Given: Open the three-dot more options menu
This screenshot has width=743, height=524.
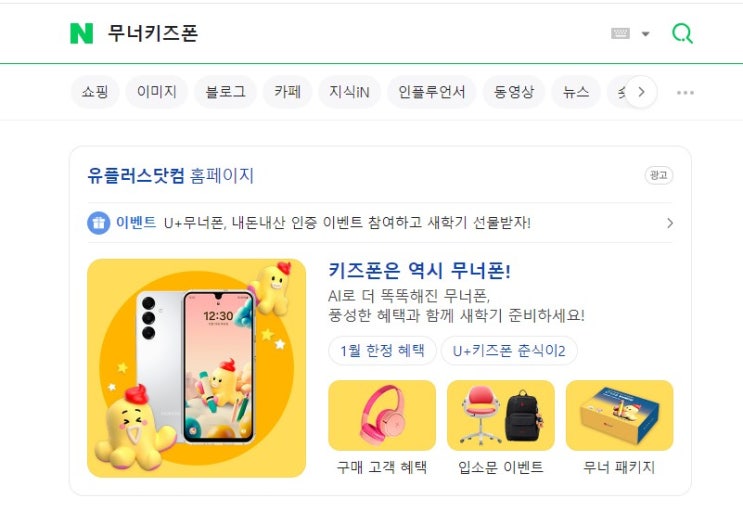Looking at the screenshot, I should click(685, 92).
